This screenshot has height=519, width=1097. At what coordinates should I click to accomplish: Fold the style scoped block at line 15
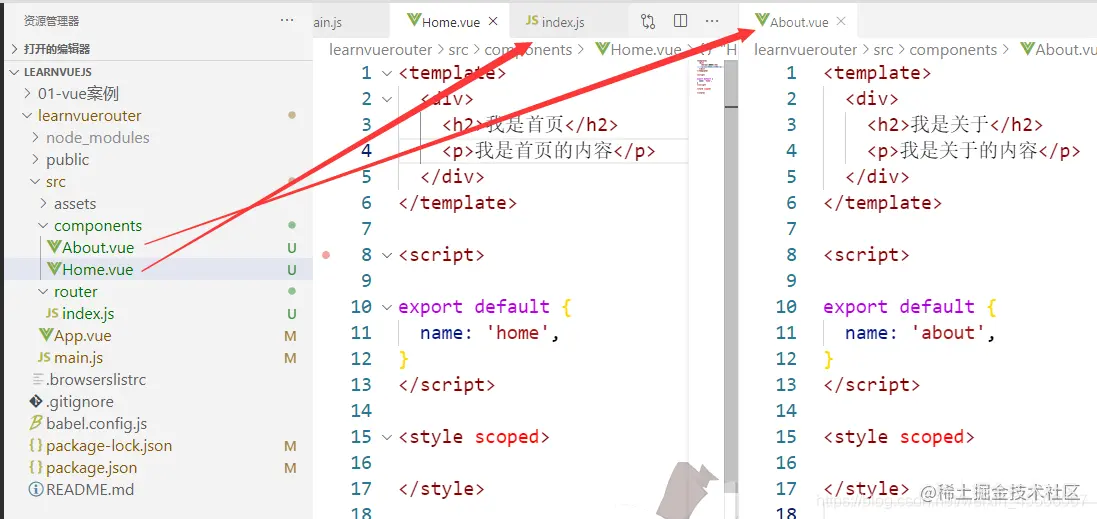[x=387, y=437]
